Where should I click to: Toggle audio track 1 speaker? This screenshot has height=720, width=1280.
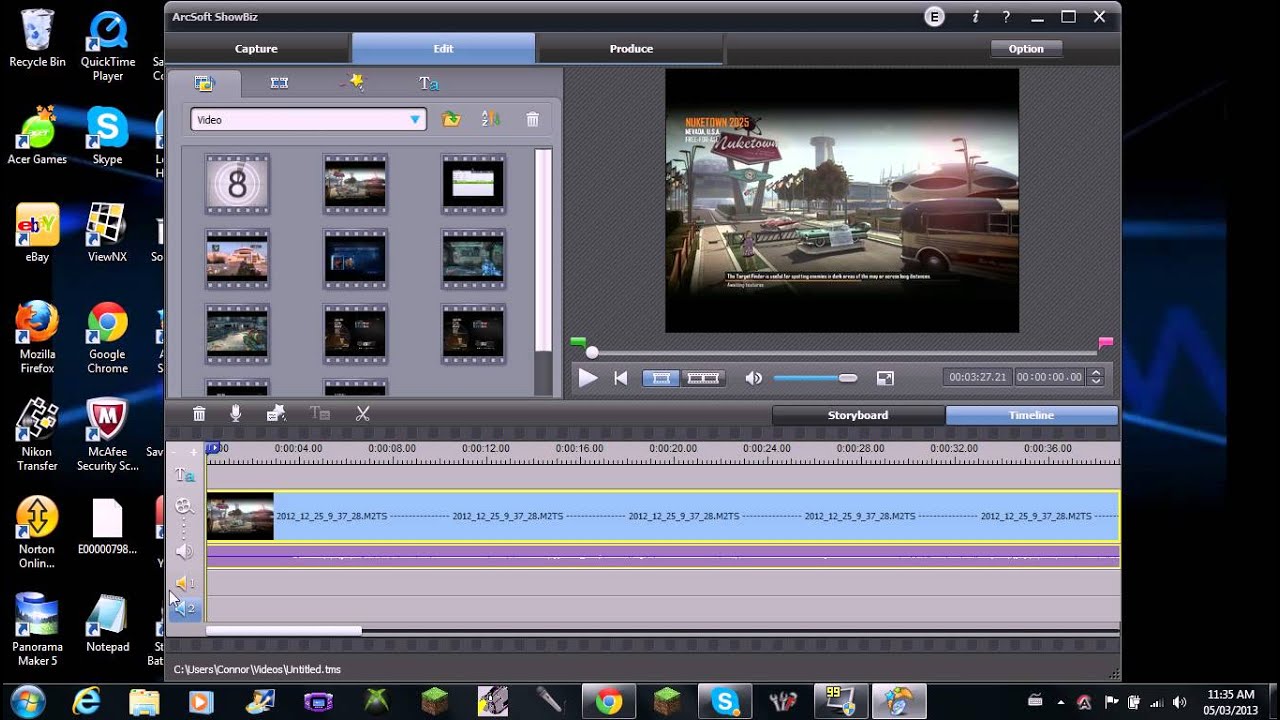pyautogui.click(x=184, y=582)
